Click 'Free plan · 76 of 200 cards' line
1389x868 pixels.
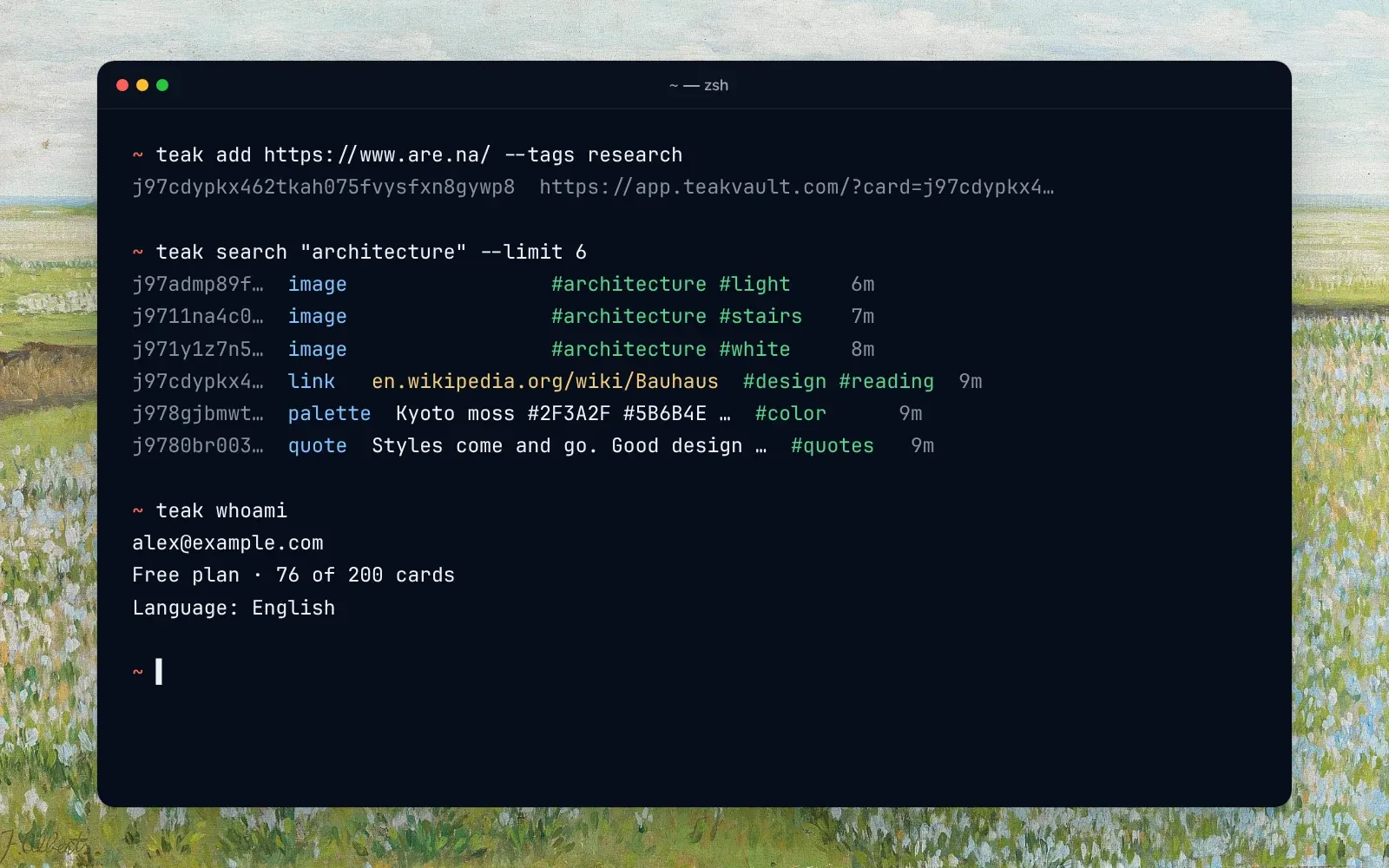pyautogui.click(x=293, y=575)
